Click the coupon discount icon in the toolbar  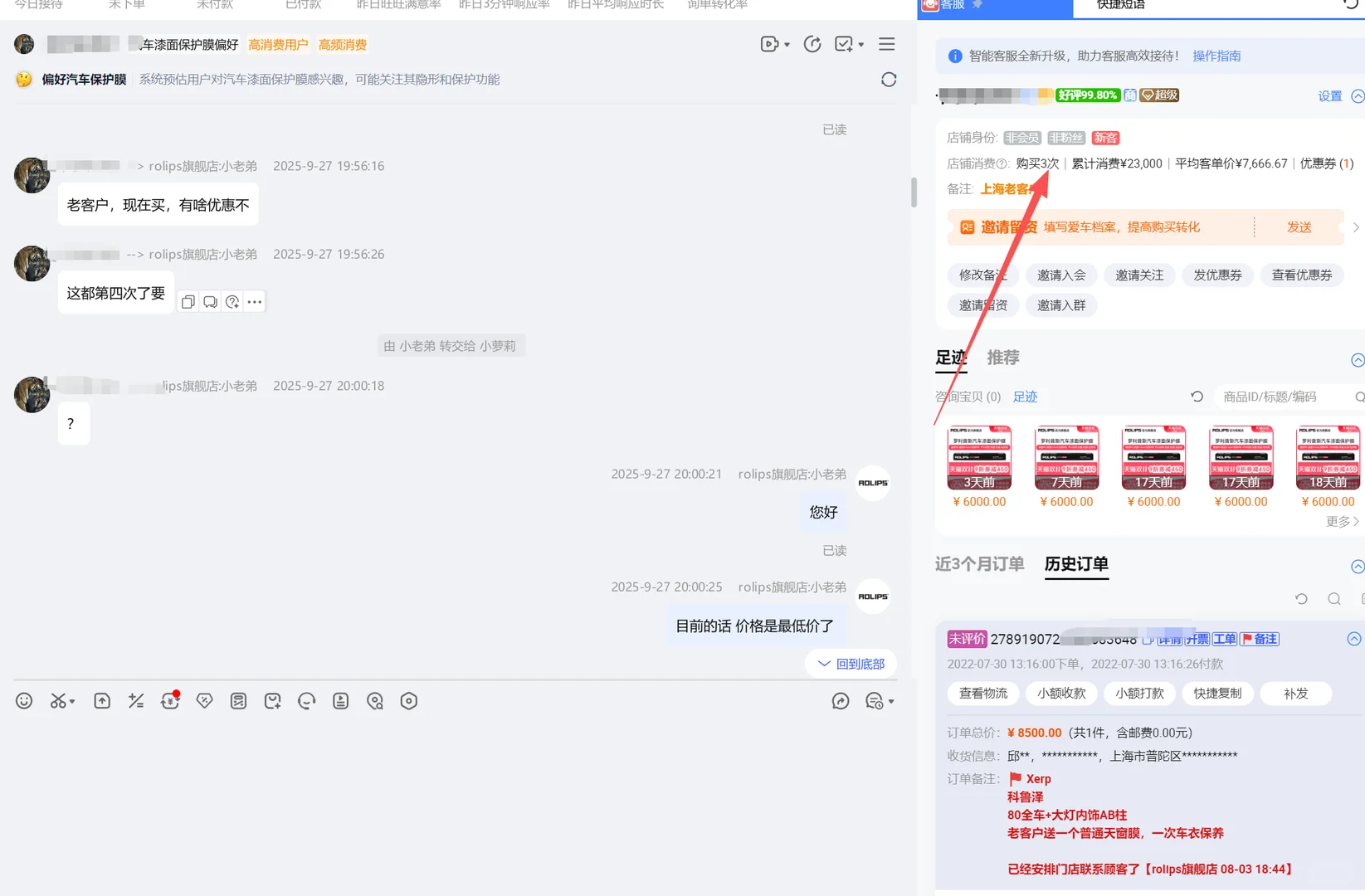click(x=204, y=701)
